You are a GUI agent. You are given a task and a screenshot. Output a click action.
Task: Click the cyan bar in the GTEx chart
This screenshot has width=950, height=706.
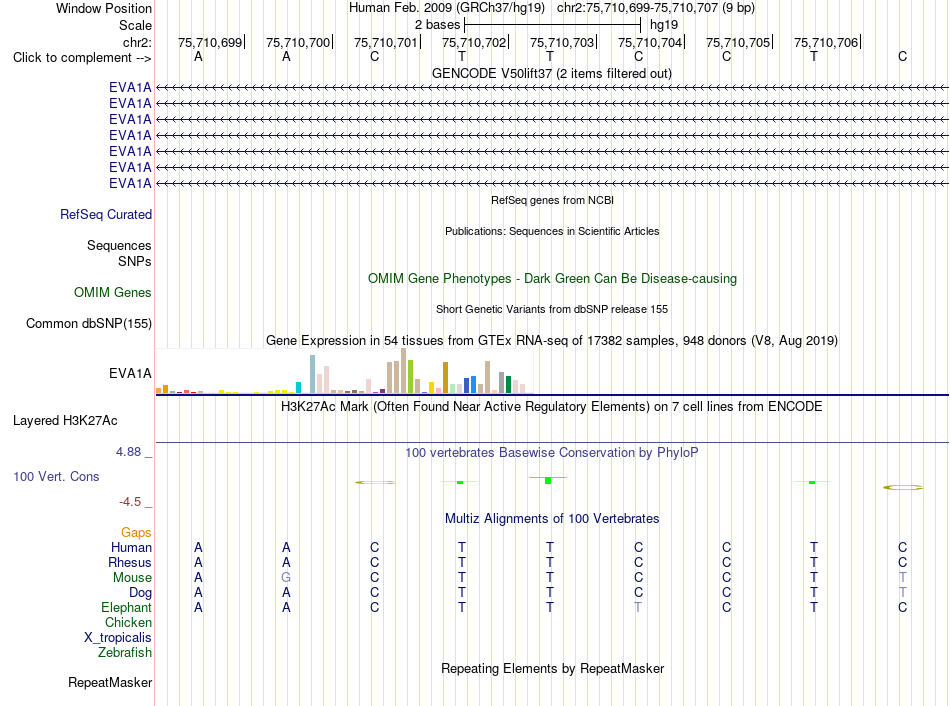[298, 388]
